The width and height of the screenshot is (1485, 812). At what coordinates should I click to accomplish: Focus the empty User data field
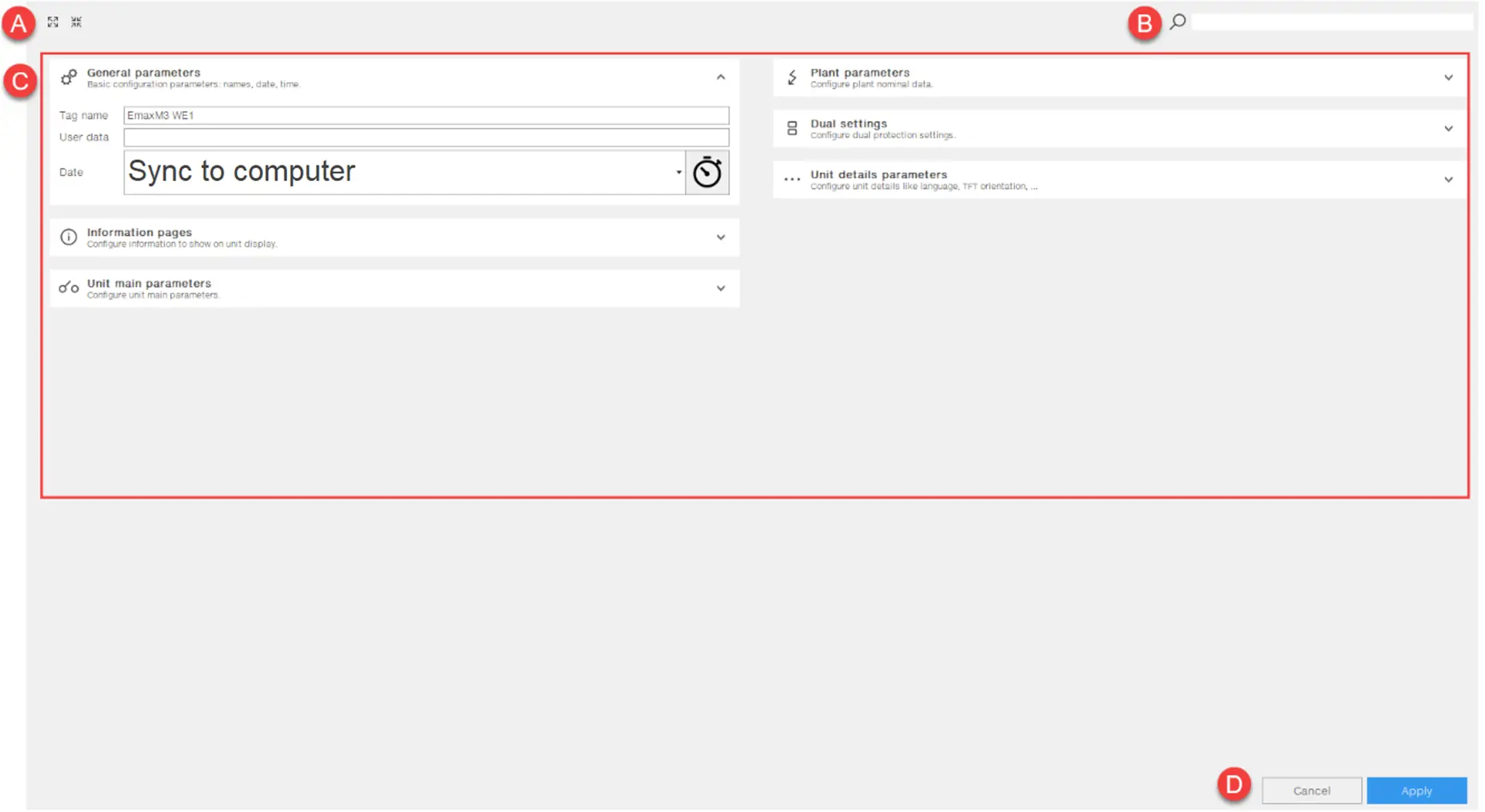[425, 138]
